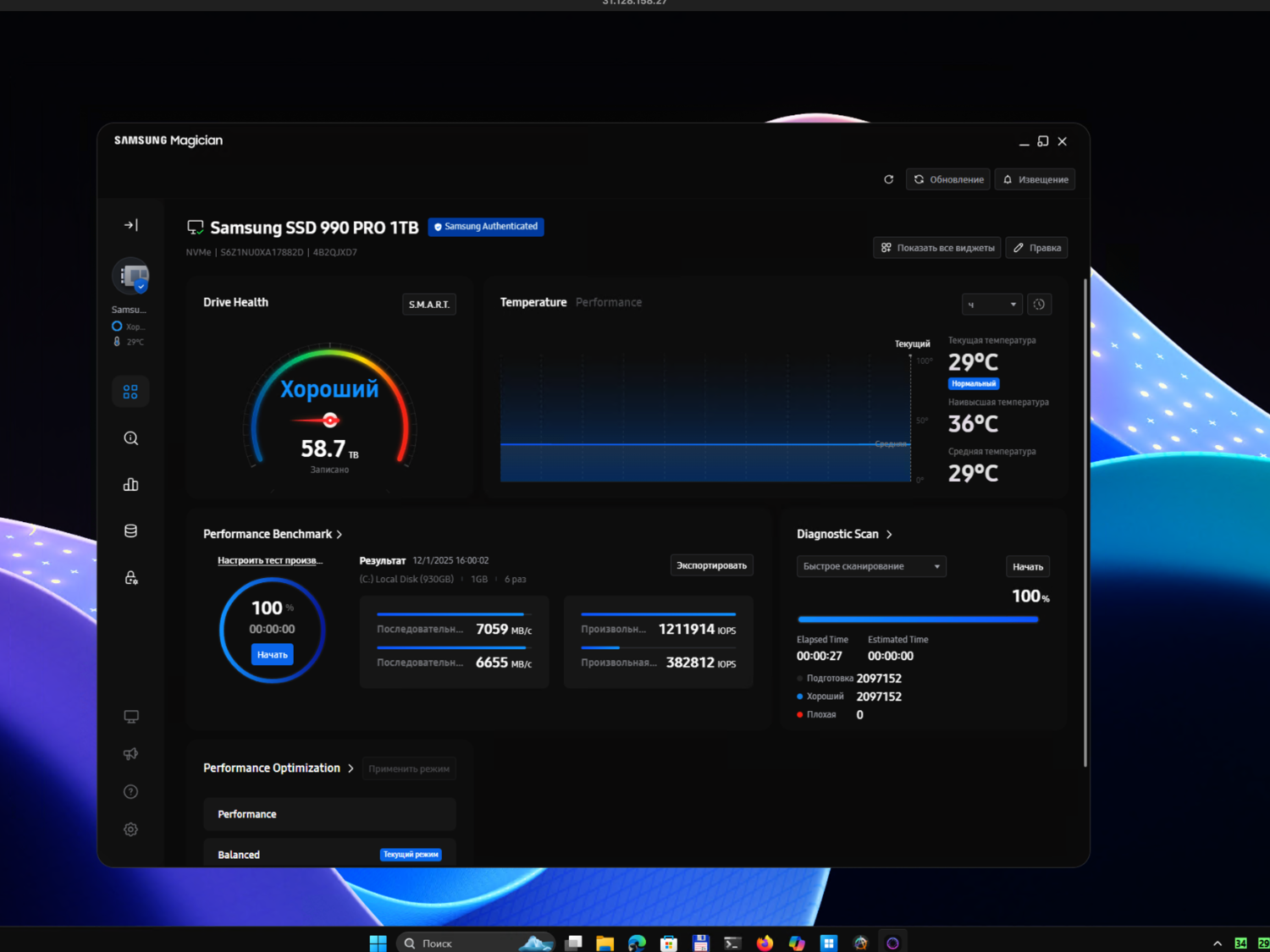Open Copilot from taskbar
This screenshot has height=952, width=1270.
(797, 943)
